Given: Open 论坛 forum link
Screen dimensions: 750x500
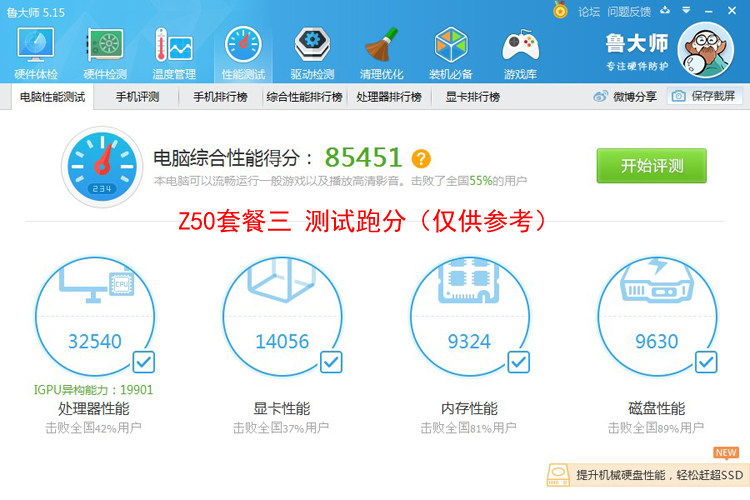Looking at the screenshot, I should (588, 11).
